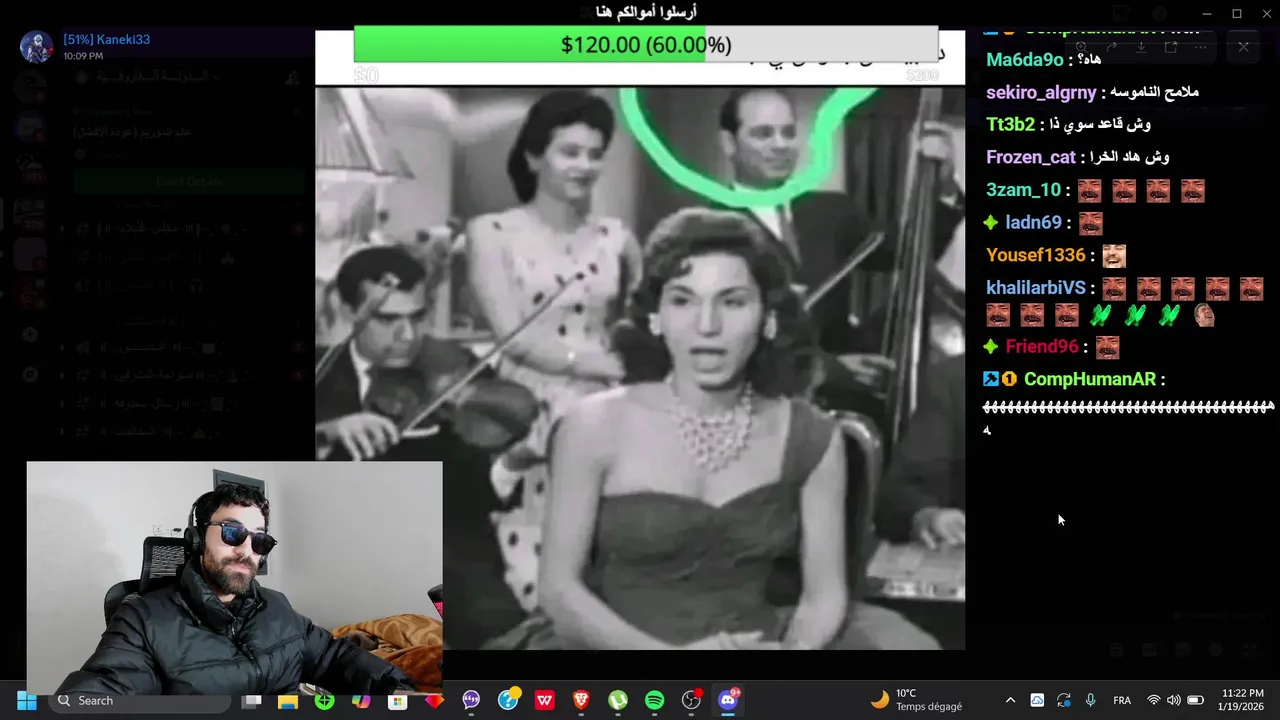Open the Windows Start menu

pos(27,701)
